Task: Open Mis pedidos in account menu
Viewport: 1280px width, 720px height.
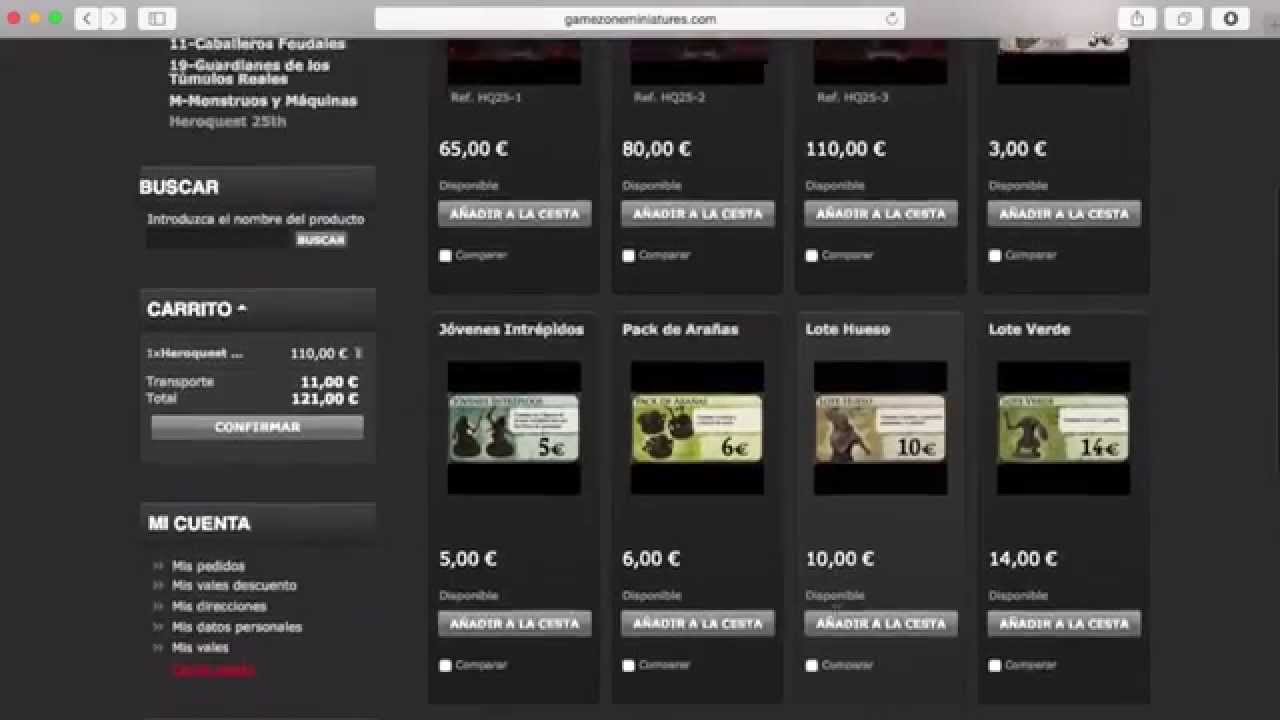Action: click(208, 566)
